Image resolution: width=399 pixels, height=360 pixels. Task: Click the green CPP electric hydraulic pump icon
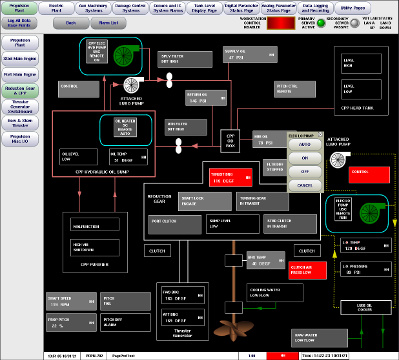coord(126,55)
